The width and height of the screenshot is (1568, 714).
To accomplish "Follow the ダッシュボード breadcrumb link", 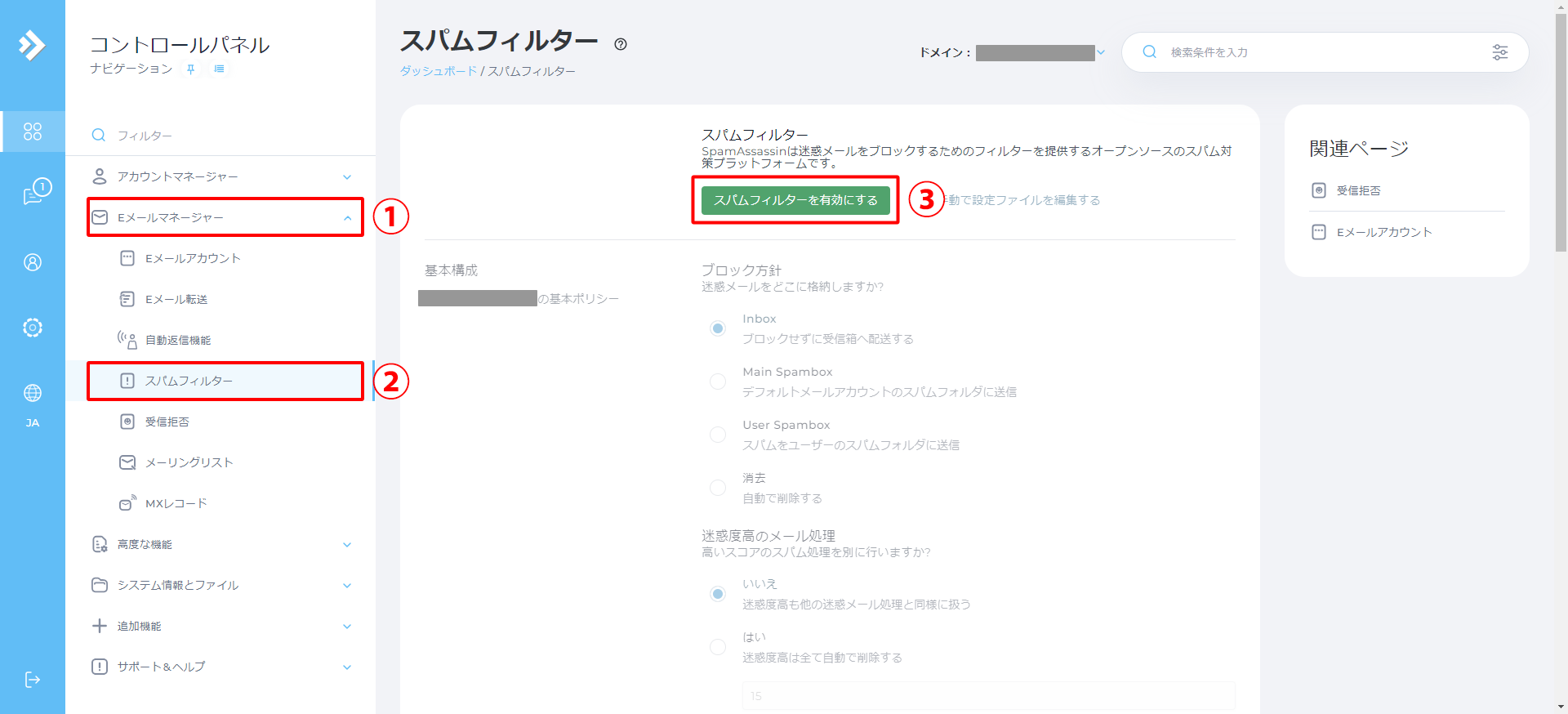I will click(x=438, y=71).
